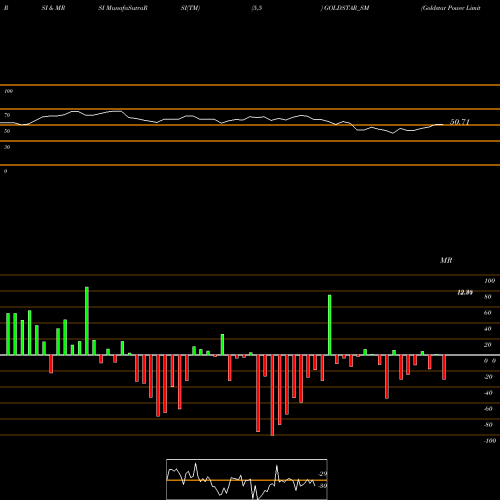500x500 pixels.
Task: Click the SI(TM) header label
Action: 190,8
